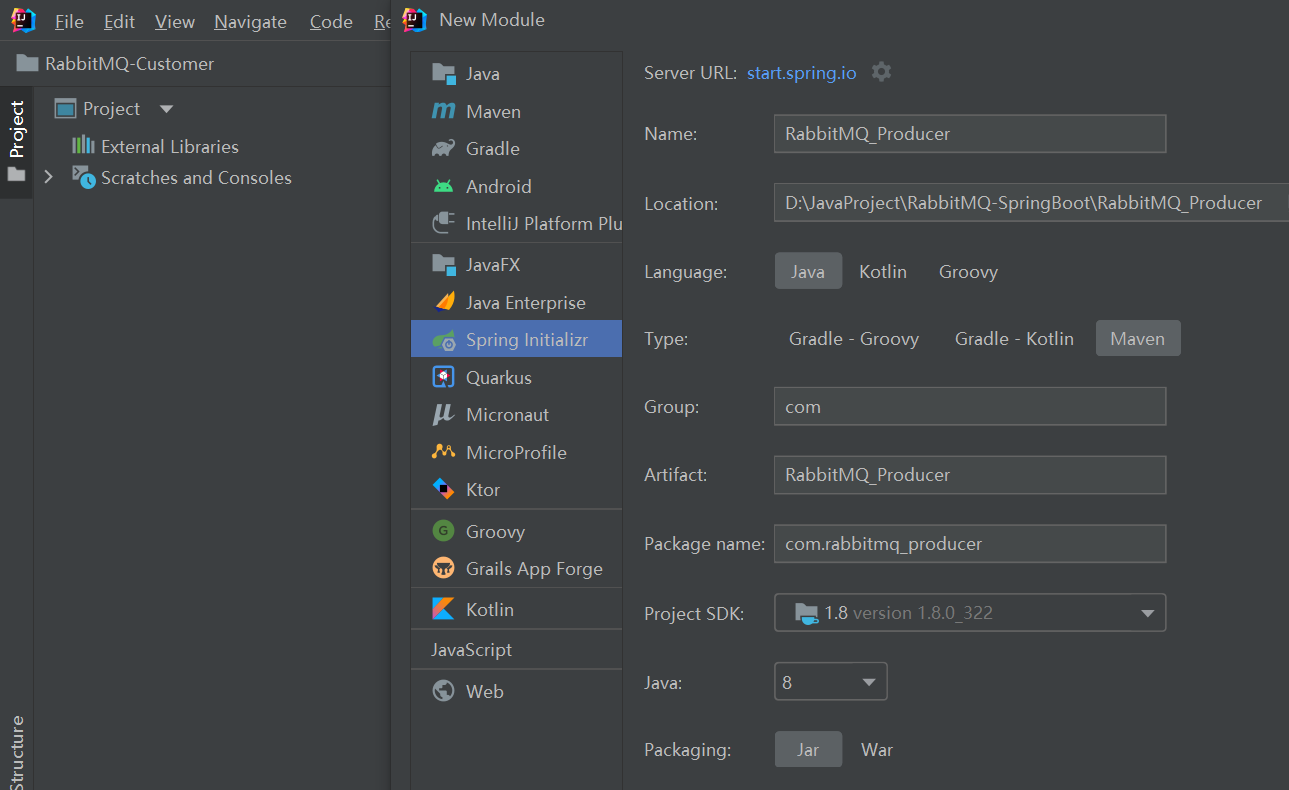
Task: Click the Group input field
Action: pyautogui.click(x=970, y=406)
